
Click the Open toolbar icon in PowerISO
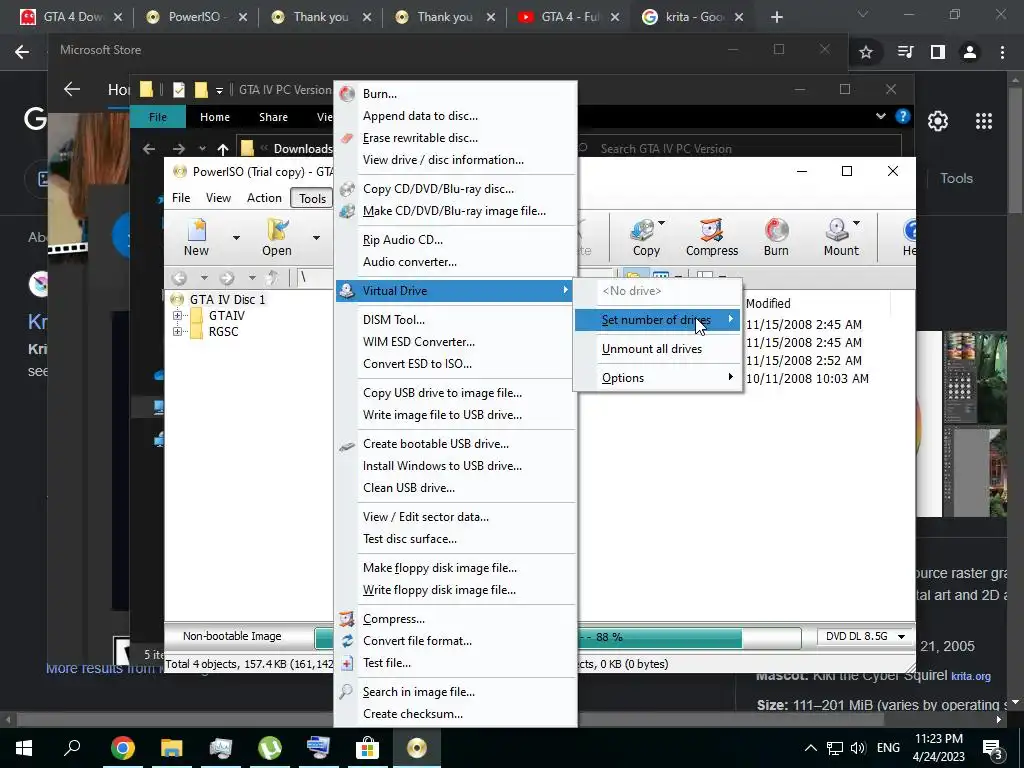click(277, 238)
